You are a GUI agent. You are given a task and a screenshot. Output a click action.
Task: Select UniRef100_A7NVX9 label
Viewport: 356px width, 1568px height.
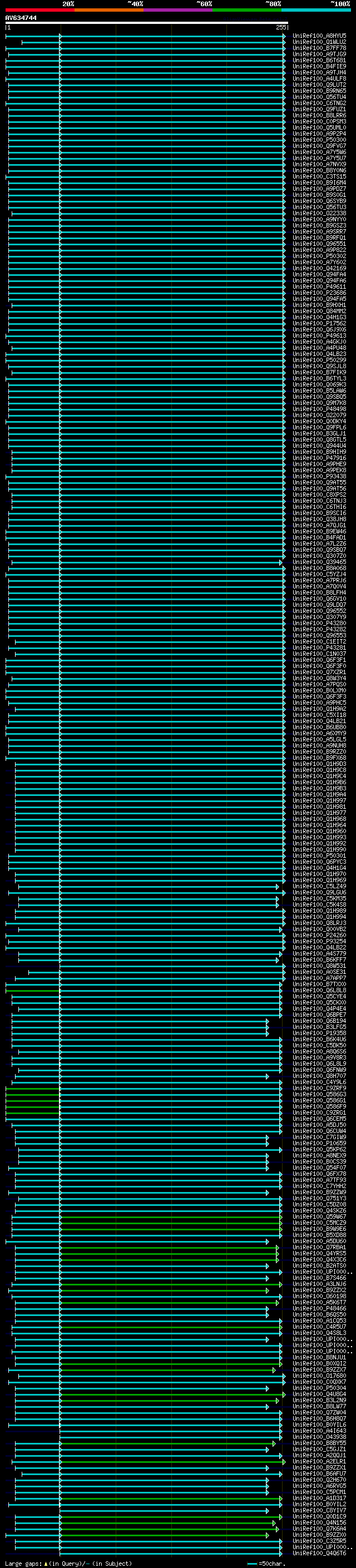[x=319, y=164]
